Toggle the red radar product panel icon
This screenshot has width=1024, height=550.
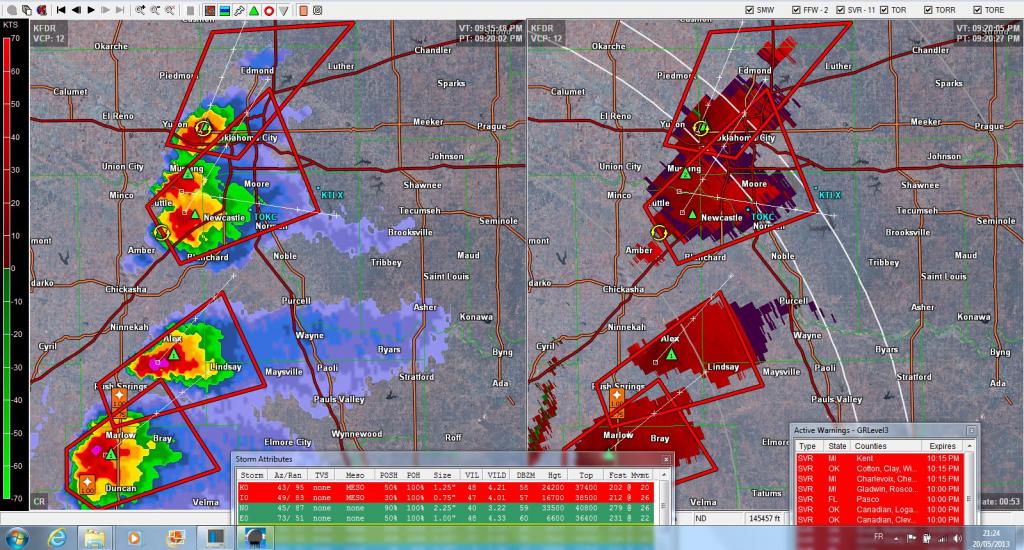pyautogui.click(x=210, y=10)
